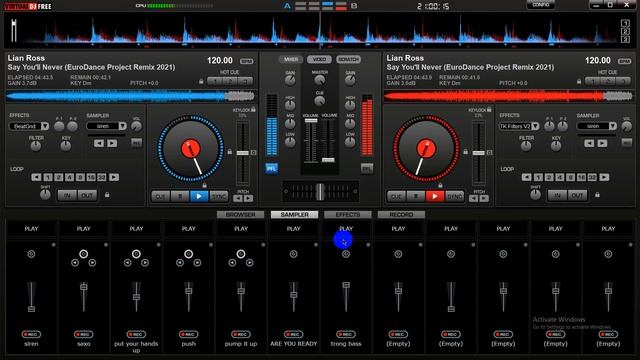Screen dimensions: 640x360
Task: Select waveform zoom level 3
Action: (x=625, y=40)
